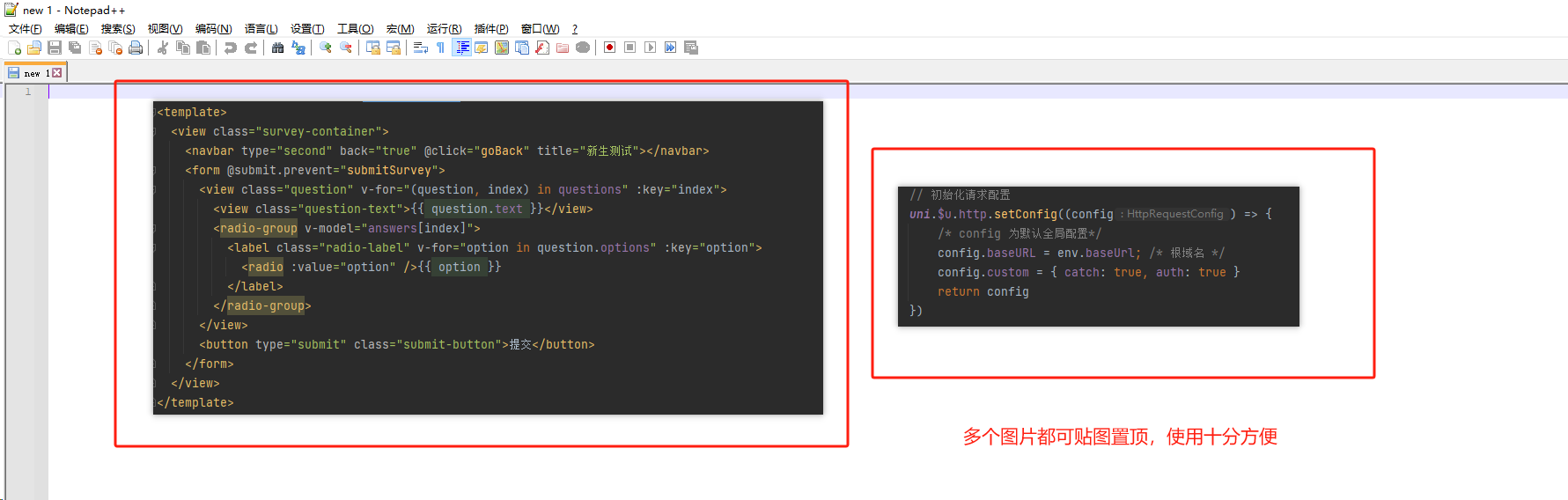Save the document using the floppy icon
The height and width of the screenshot is (500, 1568).
[x=55, y=48]
